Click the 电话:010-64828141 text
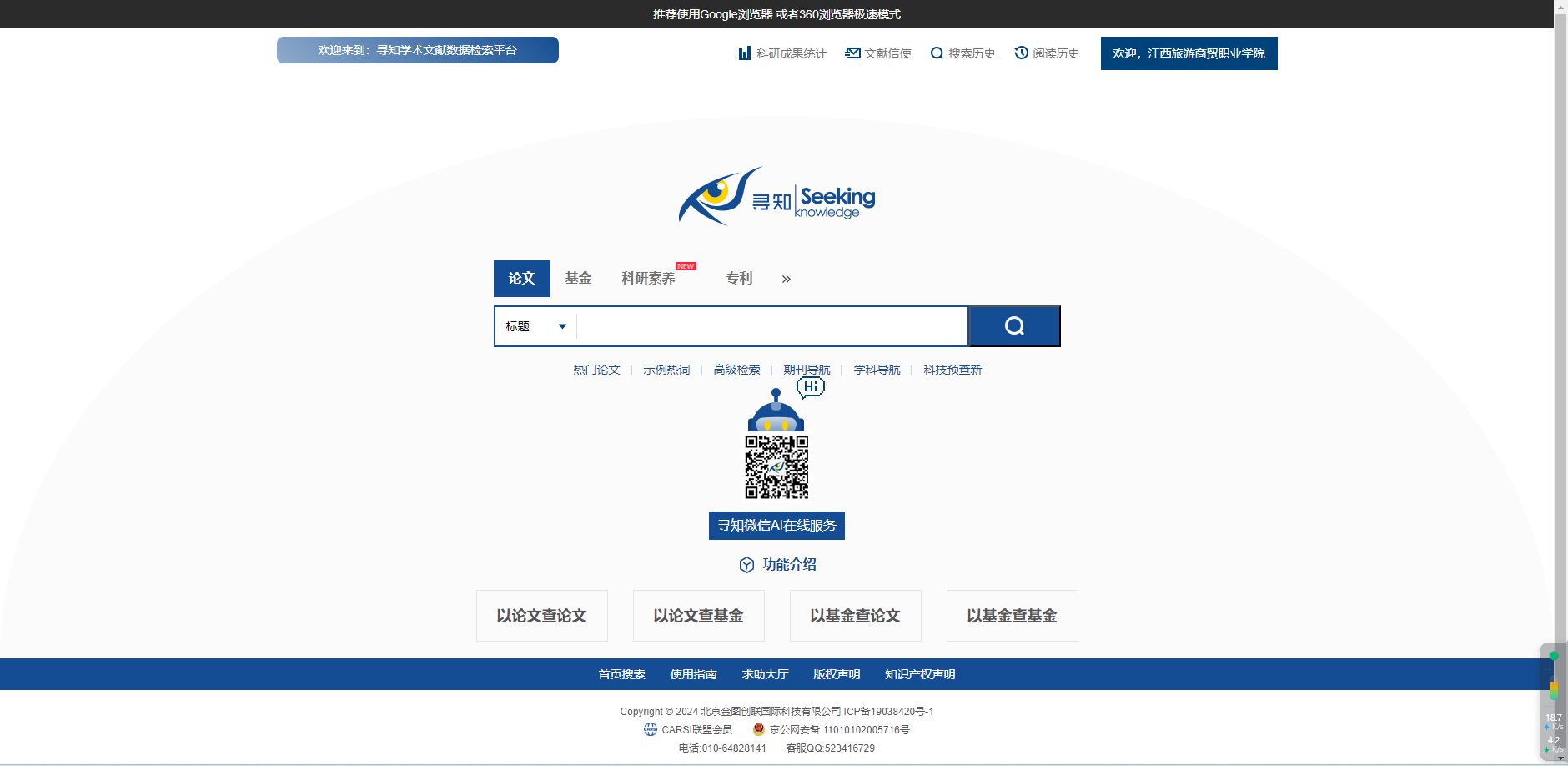 pyautogui.click(x=722, y=748)
